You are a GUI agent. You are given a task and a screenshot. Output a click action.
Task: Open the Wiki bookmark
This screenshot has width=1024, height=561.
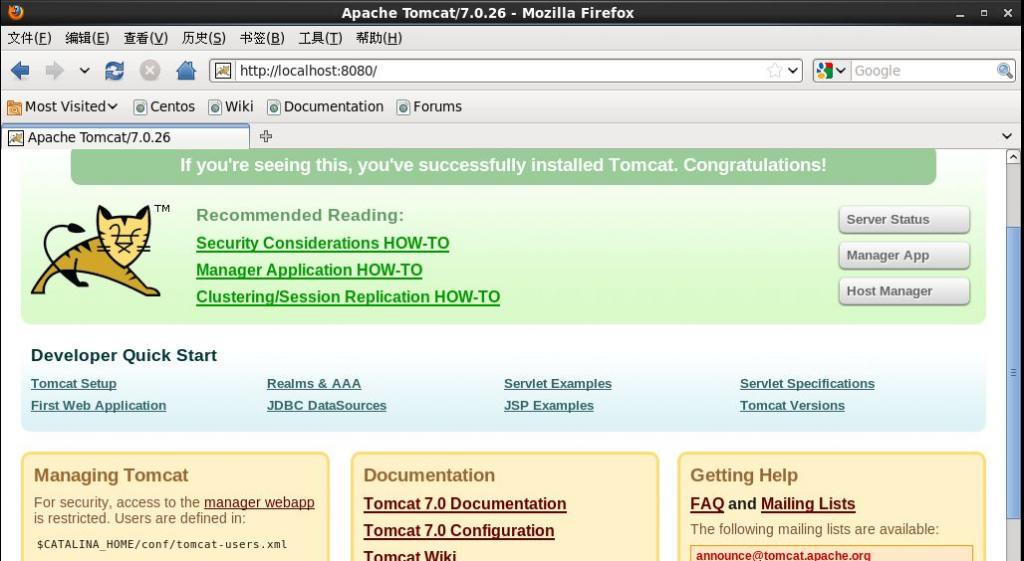231,106
